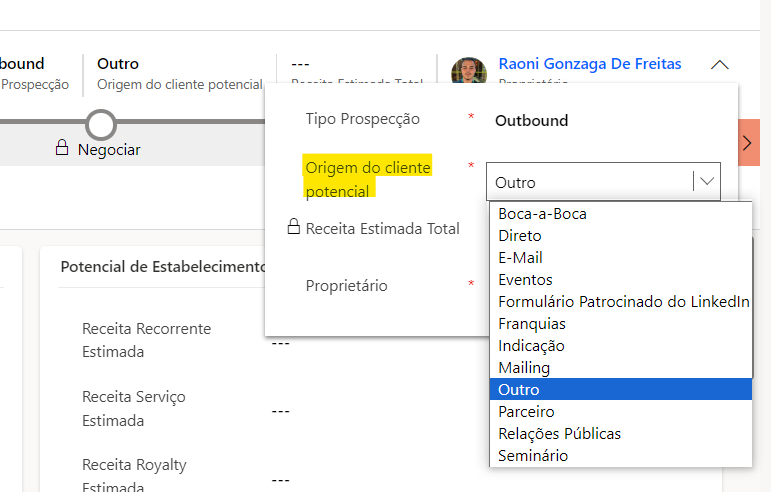Viewport: 771px width, 492px height.
Task: Select the Indicação option
Action: 531,346
